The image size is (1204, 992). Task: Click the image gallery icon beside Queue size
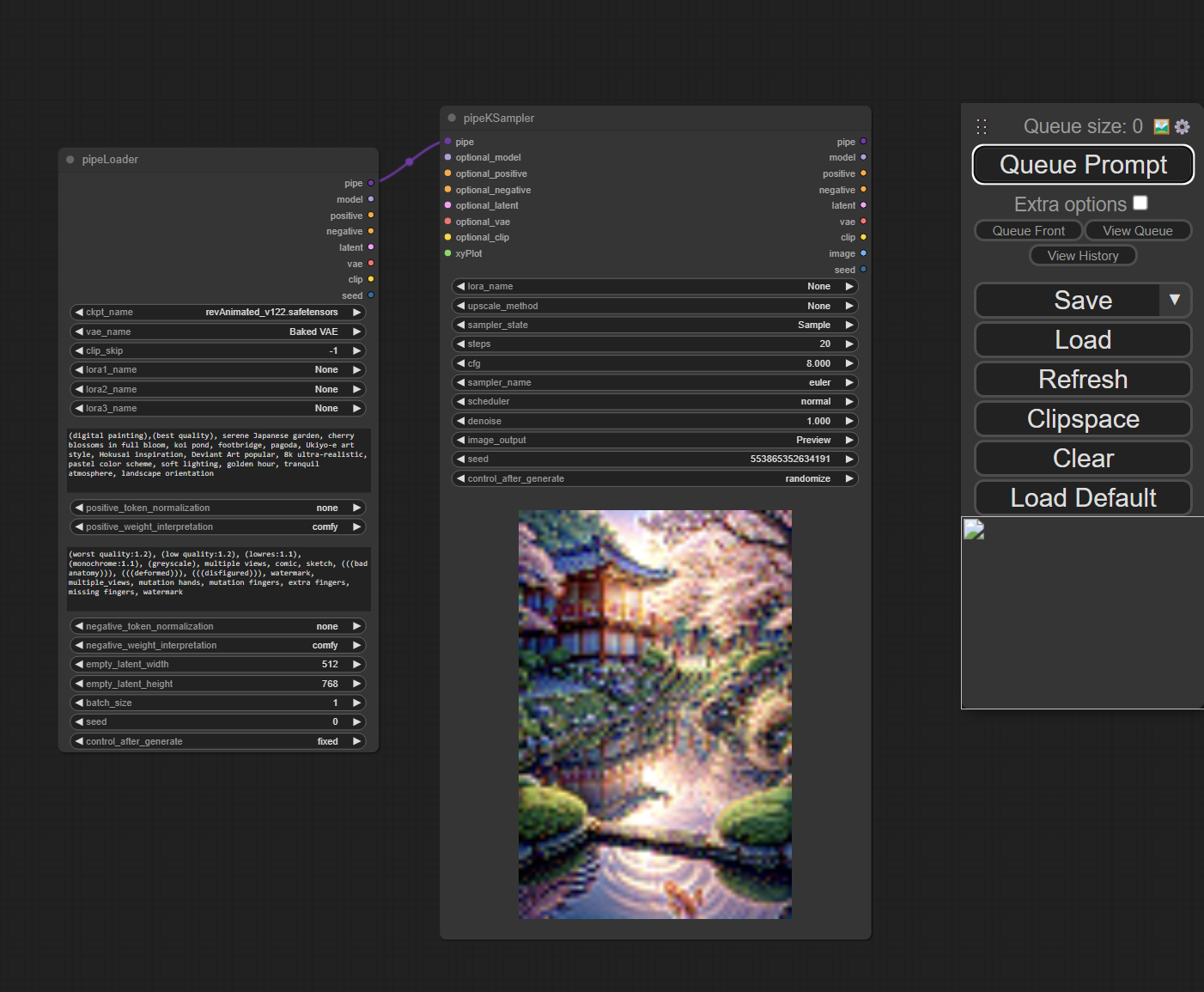tap(1159, 126)
